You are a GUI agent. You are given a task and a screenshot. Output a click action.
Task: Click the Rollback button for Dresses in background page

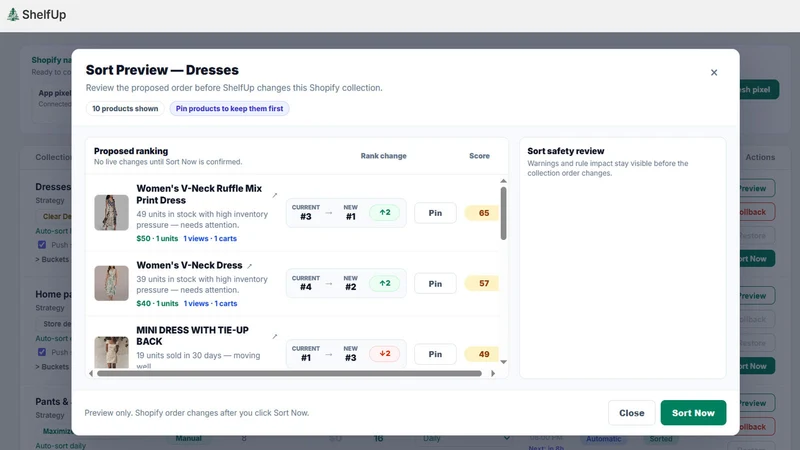(x=757, y=212)
